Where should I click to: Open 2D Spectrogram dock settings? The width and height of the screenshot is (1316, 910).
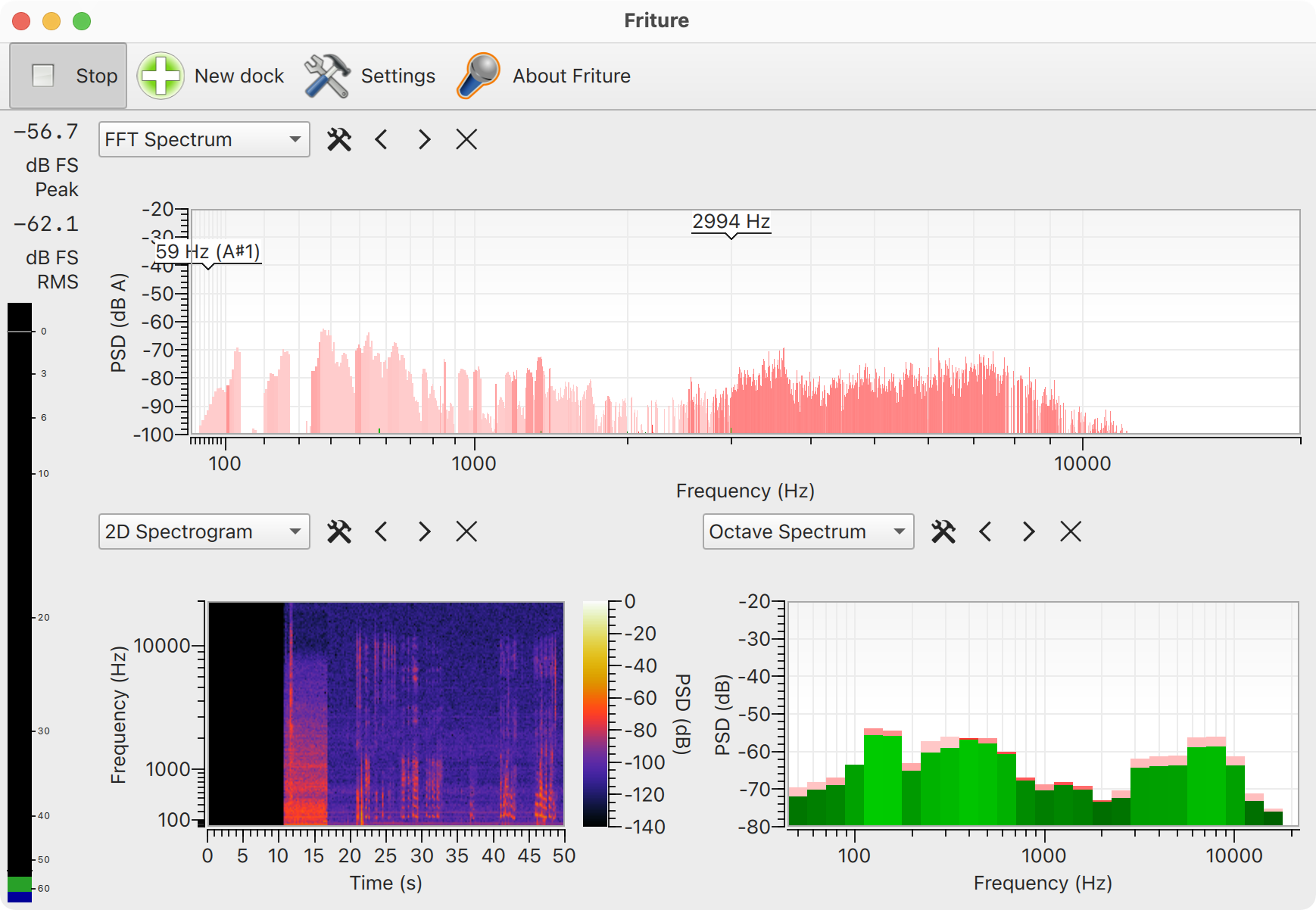tap(339, 531)
